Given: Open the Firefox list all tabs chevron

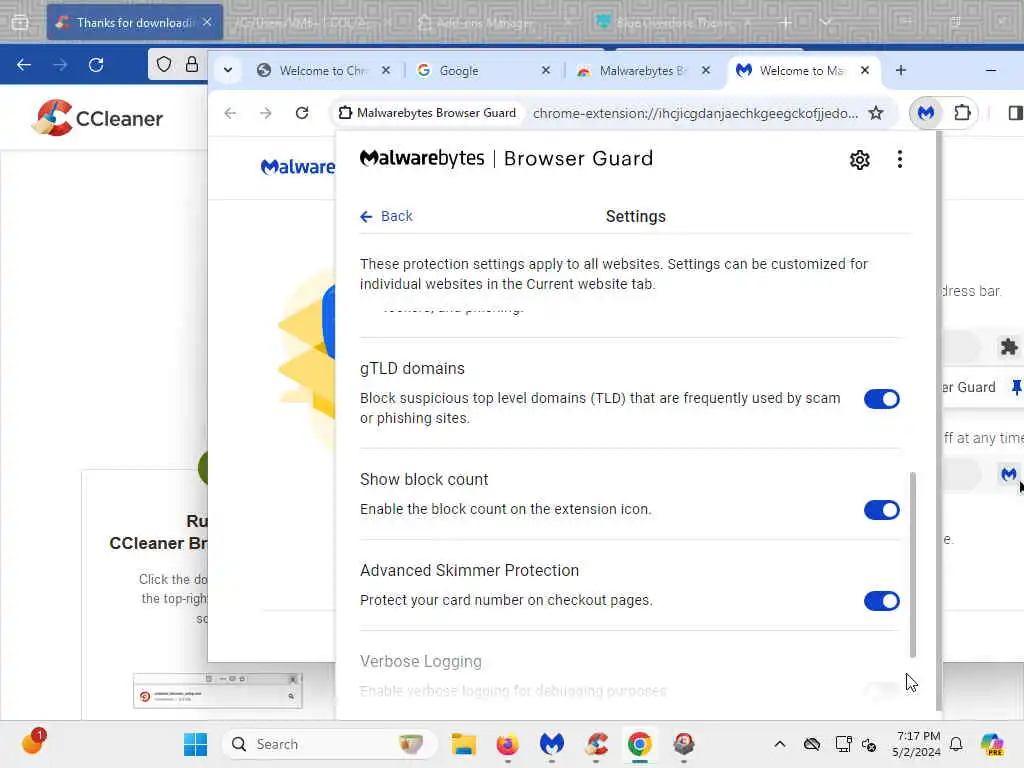Looking at the screenshot, I should 826,22.
